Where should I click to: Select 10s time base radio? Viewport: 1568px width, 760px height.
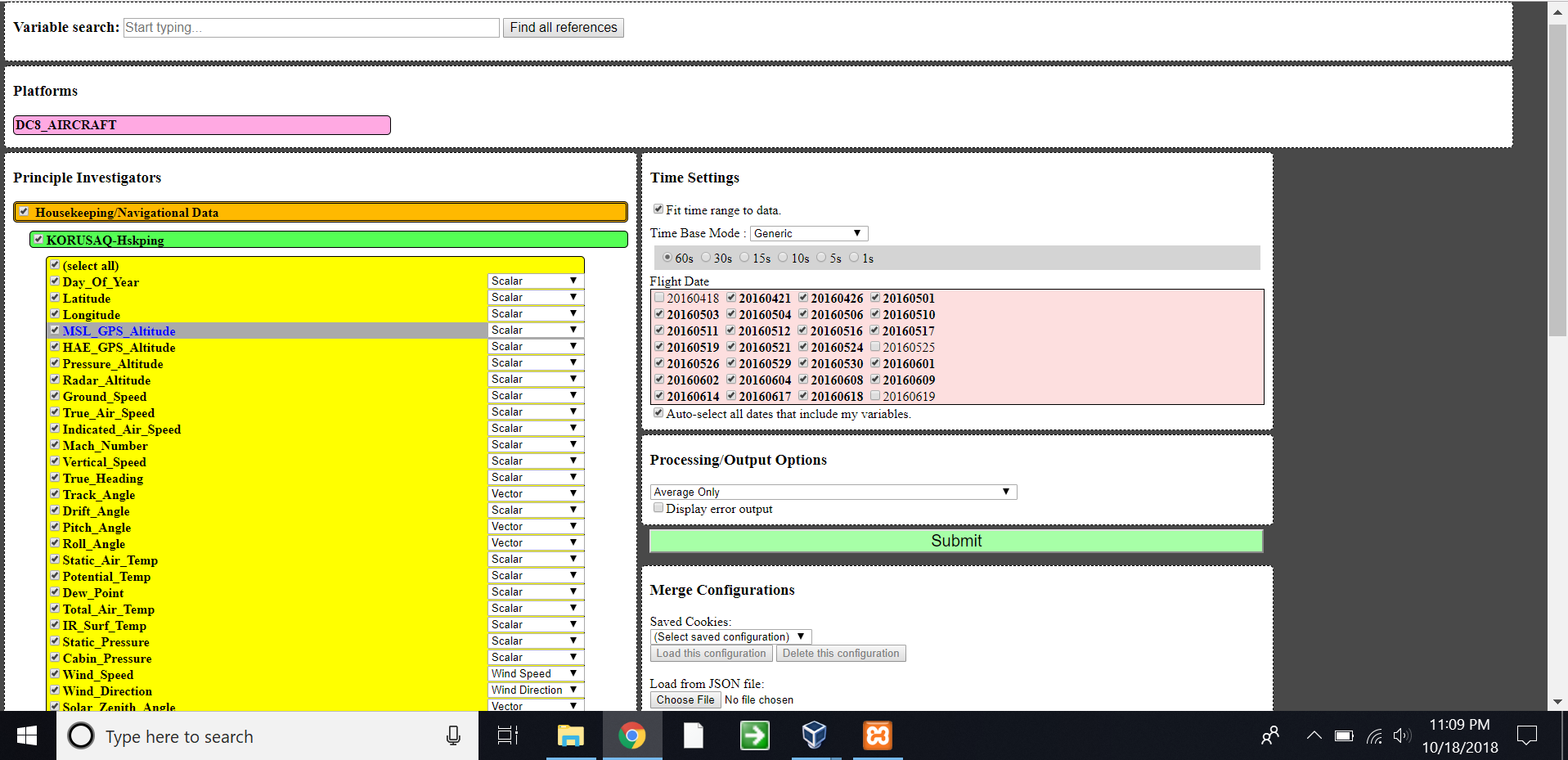783,257
